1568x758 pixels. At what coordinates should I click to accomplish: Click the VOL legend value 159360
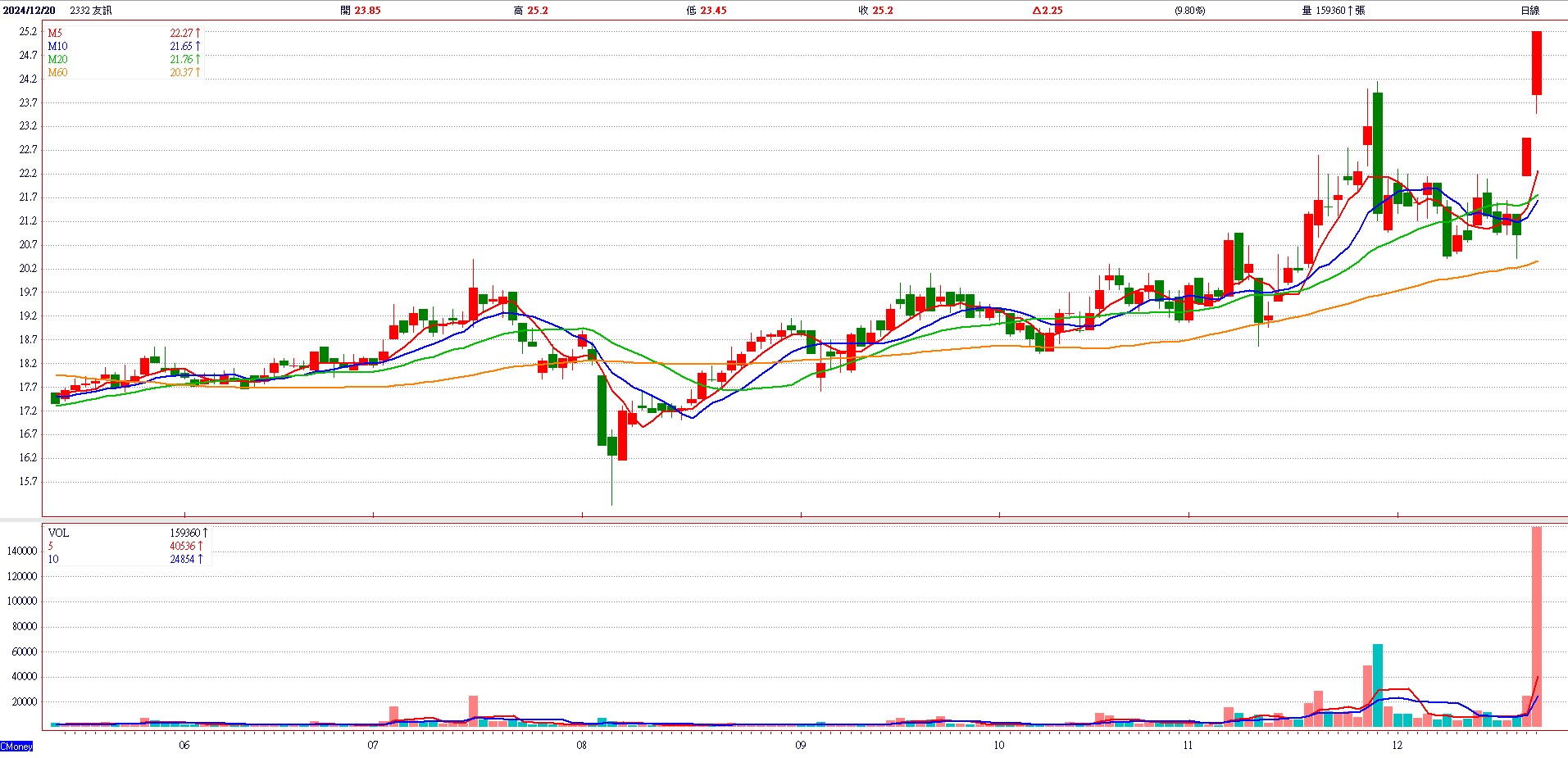(184, 533)
